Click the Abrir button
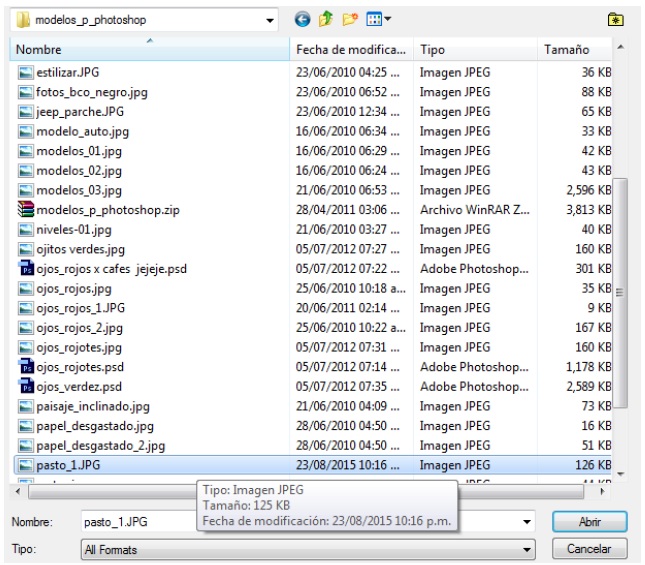The image size is (645, 565). pos(589,522)
